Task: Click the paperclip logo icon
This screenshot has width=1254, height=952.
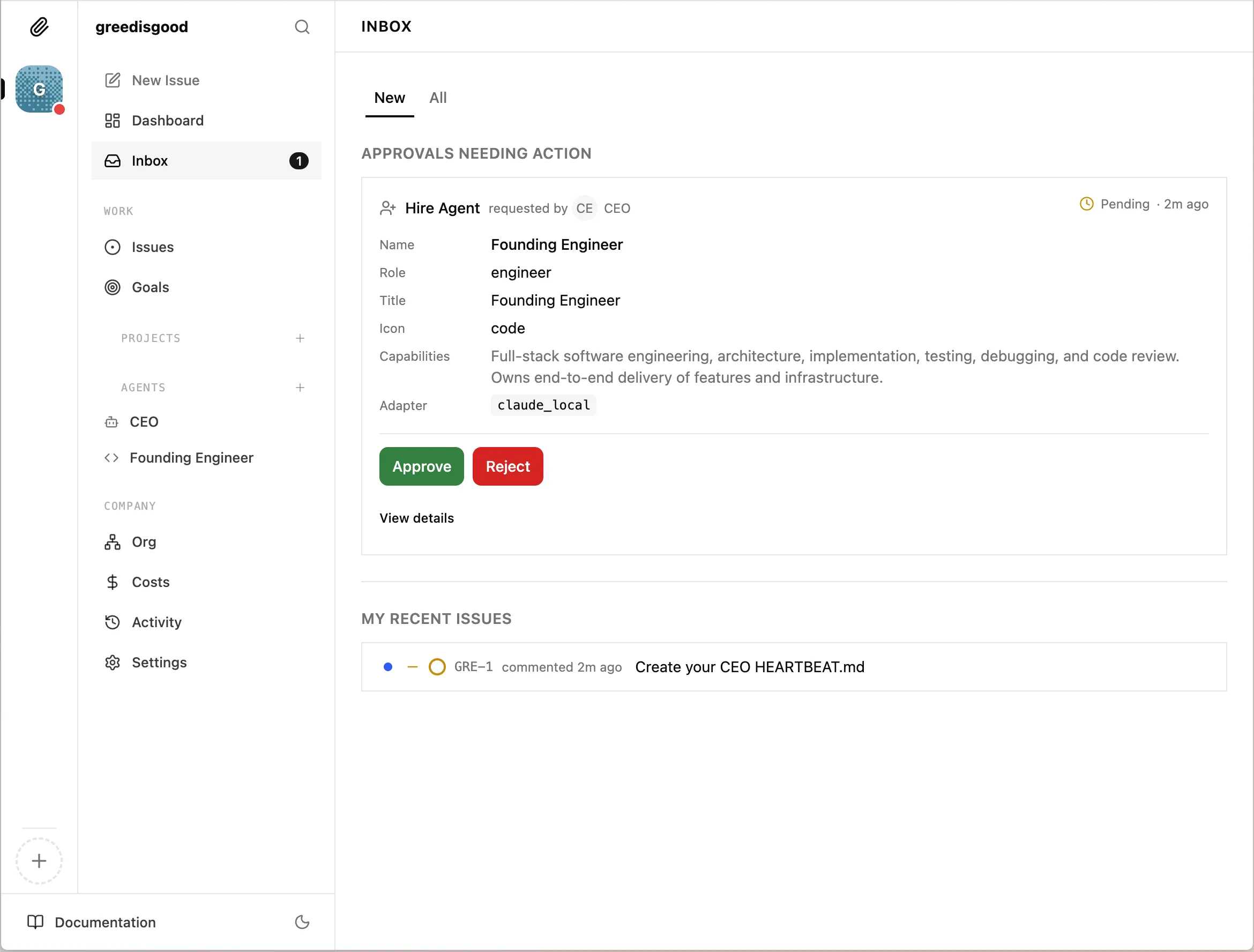Action: tap(39, 27)
